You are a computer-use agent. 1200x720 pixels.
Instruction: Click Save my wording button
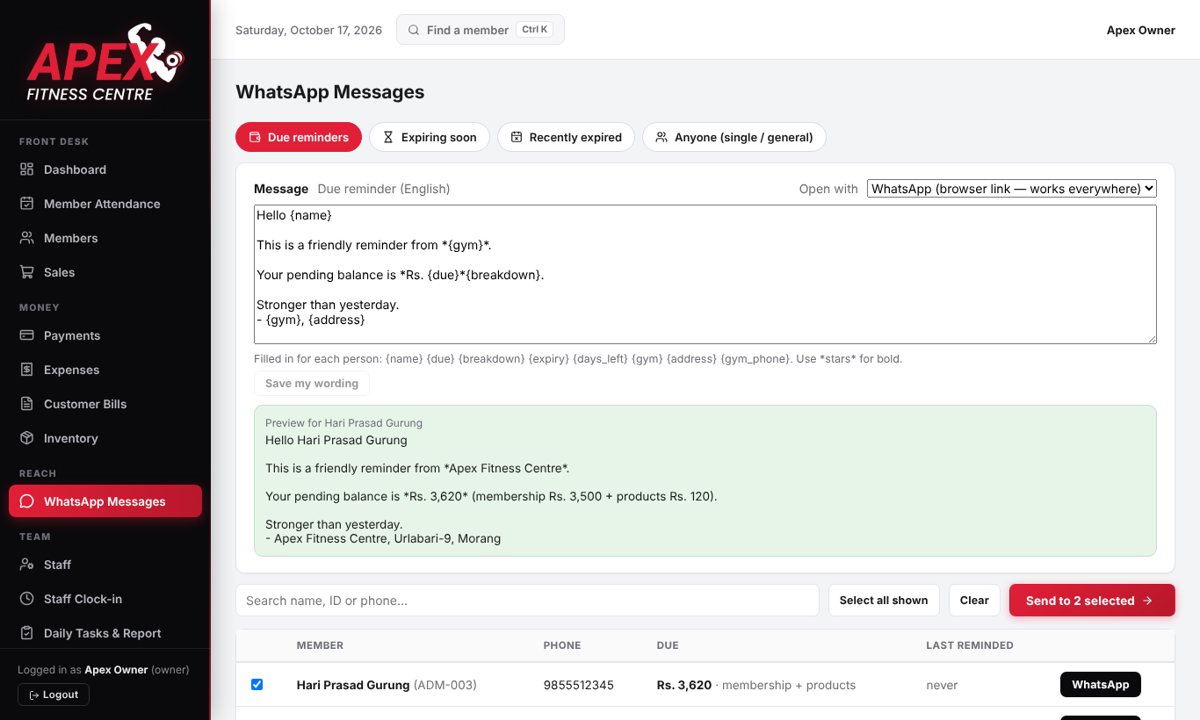point(312,384)
